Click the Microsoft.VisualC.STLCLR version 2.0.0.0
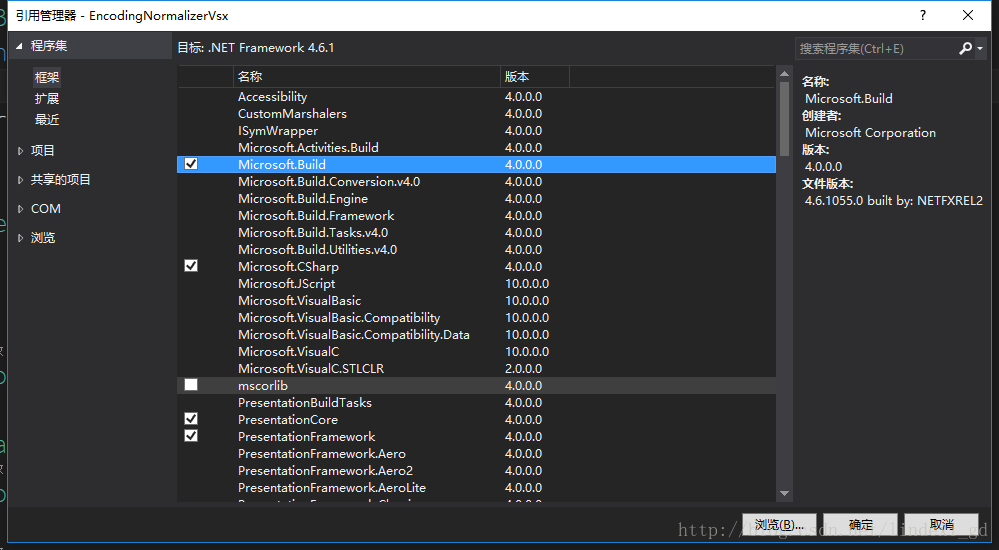The height and width of the screenshot is (550, 999). click(x=523, y=368)
